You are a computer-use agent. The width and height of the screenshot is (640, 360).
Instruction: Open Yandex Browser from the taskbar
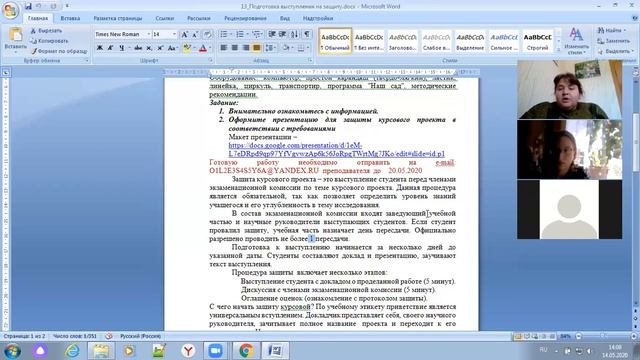click(x=188, y=351)
